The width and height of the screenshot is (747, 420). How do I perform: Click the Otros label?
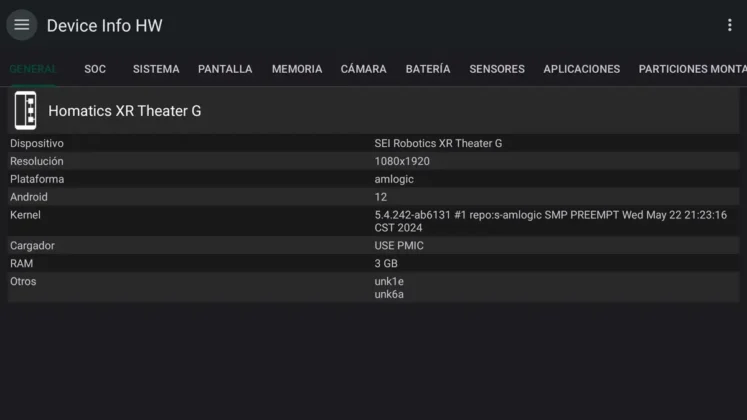click(x=23, y=281)
